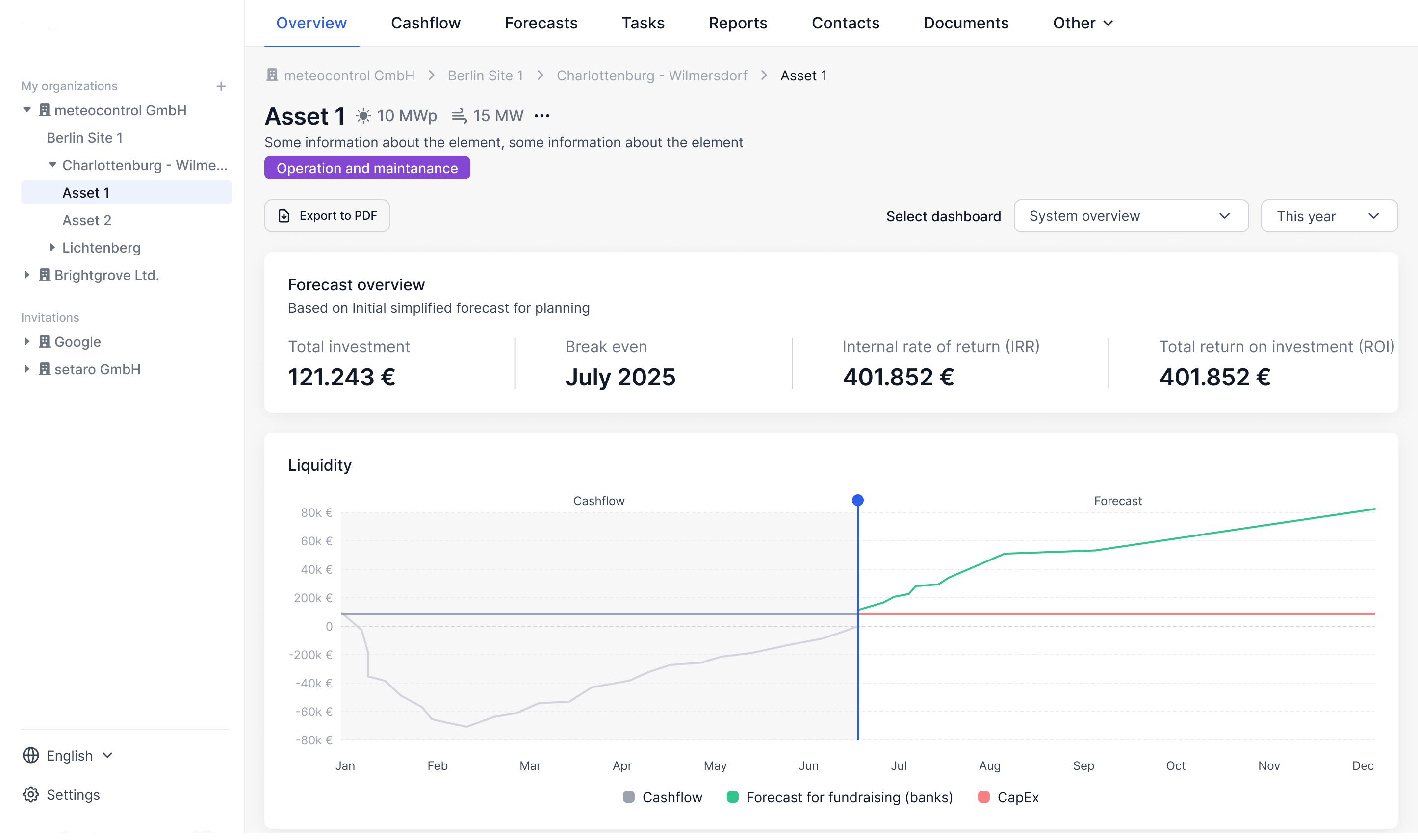Click the wind capacity icon beside 15 MW
This screenshot has height=840, width=1418.
coord(459,116)
